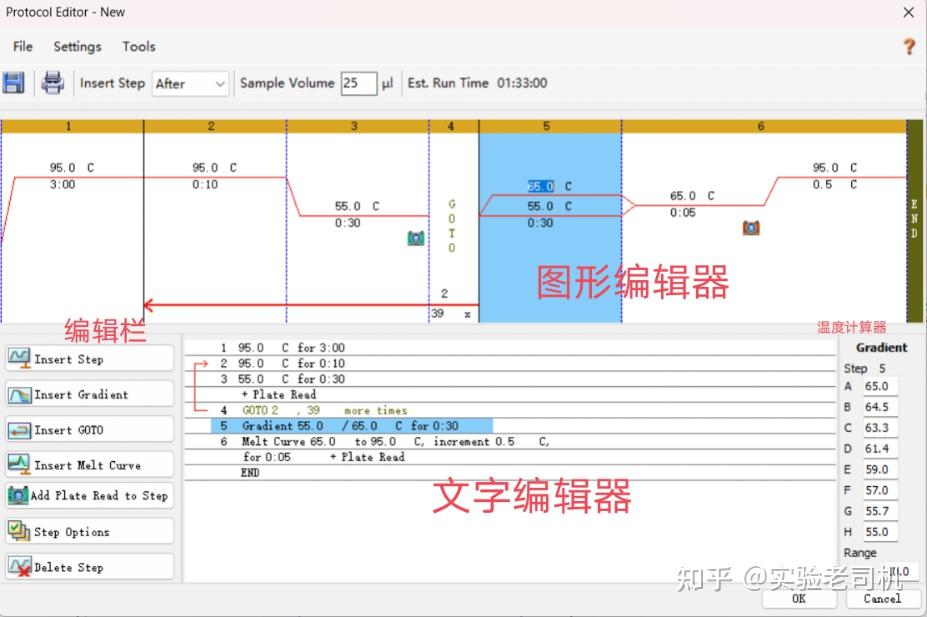Select the Insert Gradient tool
Image resolution: width=927 pixels, height=617 pixels.
[88, 393]
